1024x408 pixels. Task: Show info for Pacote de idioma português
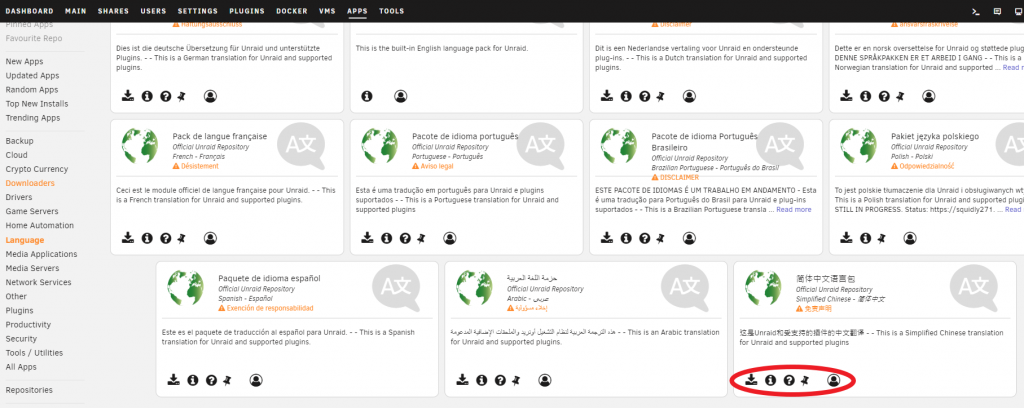tap(387, 238)
